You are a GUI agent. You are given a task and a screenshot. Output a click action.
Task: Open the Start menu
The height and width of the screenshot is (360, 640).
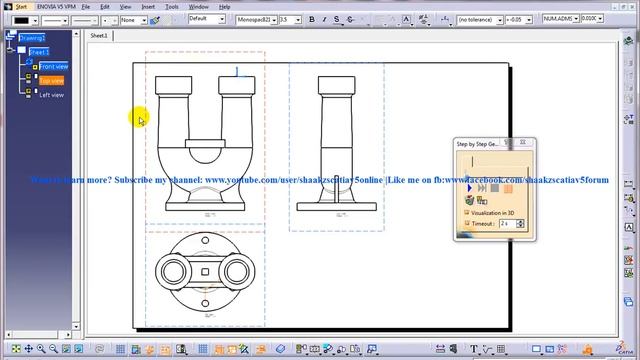pos(21,7)
